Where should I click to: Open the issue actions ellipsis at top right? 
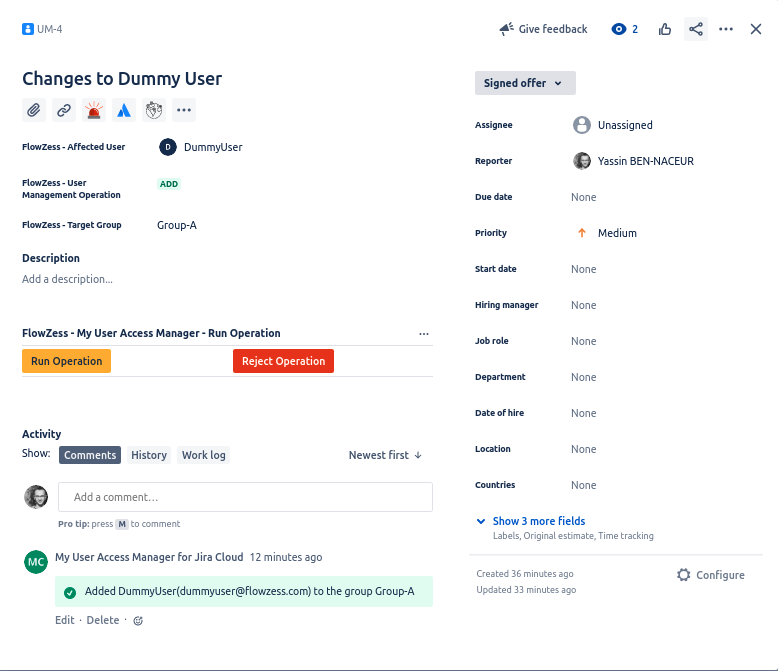tap(725, 29)
